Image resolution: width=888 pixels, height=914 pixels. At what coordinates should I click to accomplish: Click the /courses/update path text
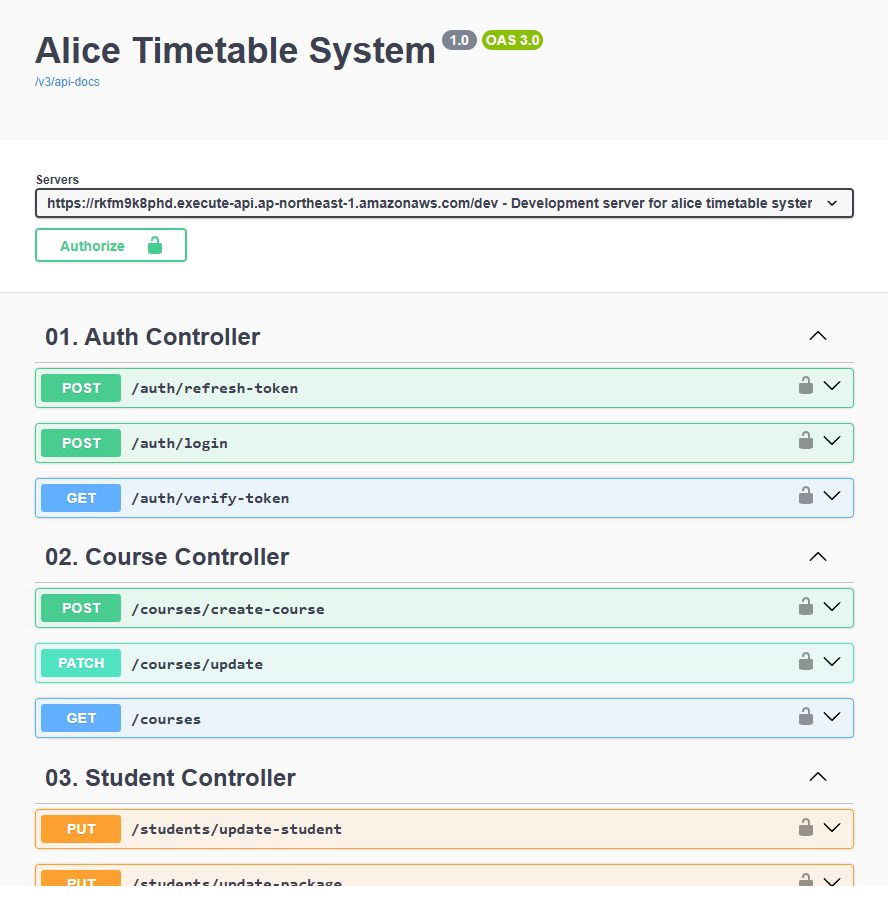197,665
